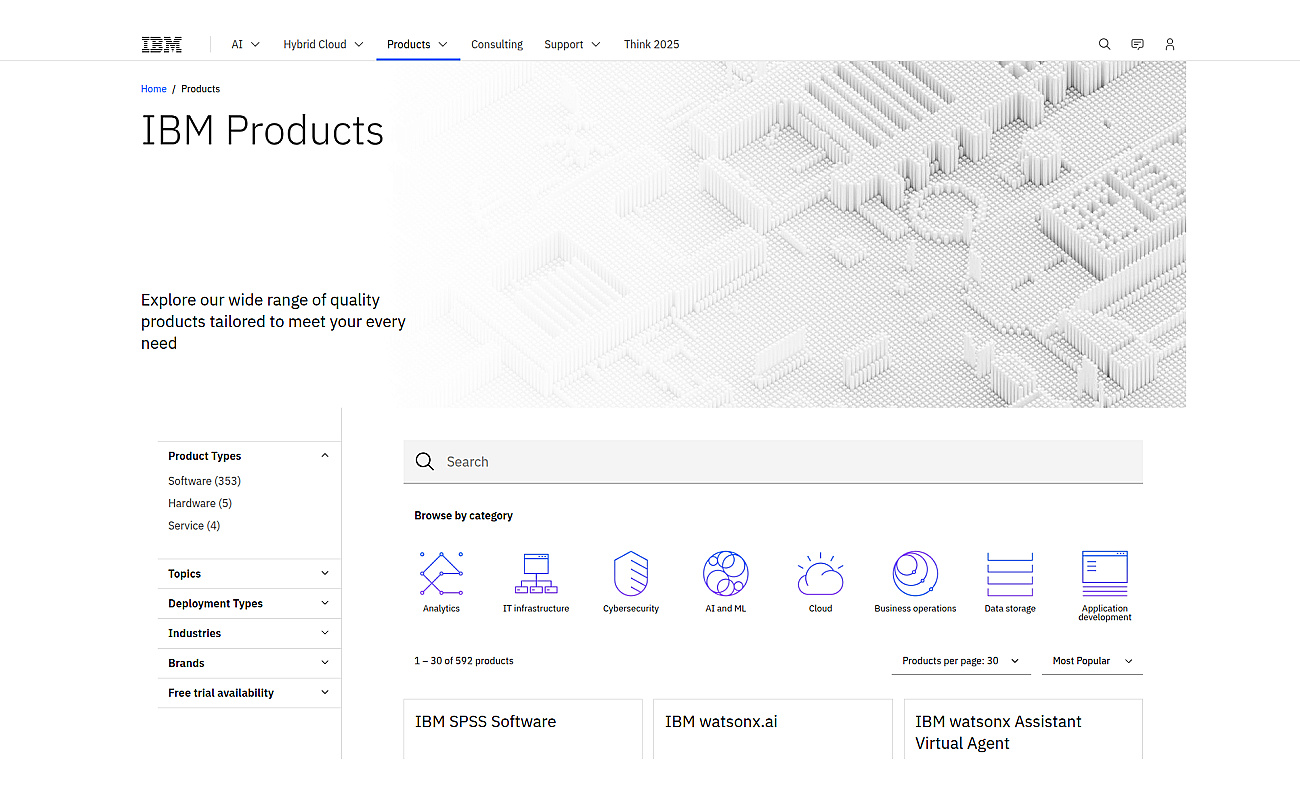The image size is (1300, 788).
Task: Click the 'Browse by category' heading
Action: click(x=464, y=516)
